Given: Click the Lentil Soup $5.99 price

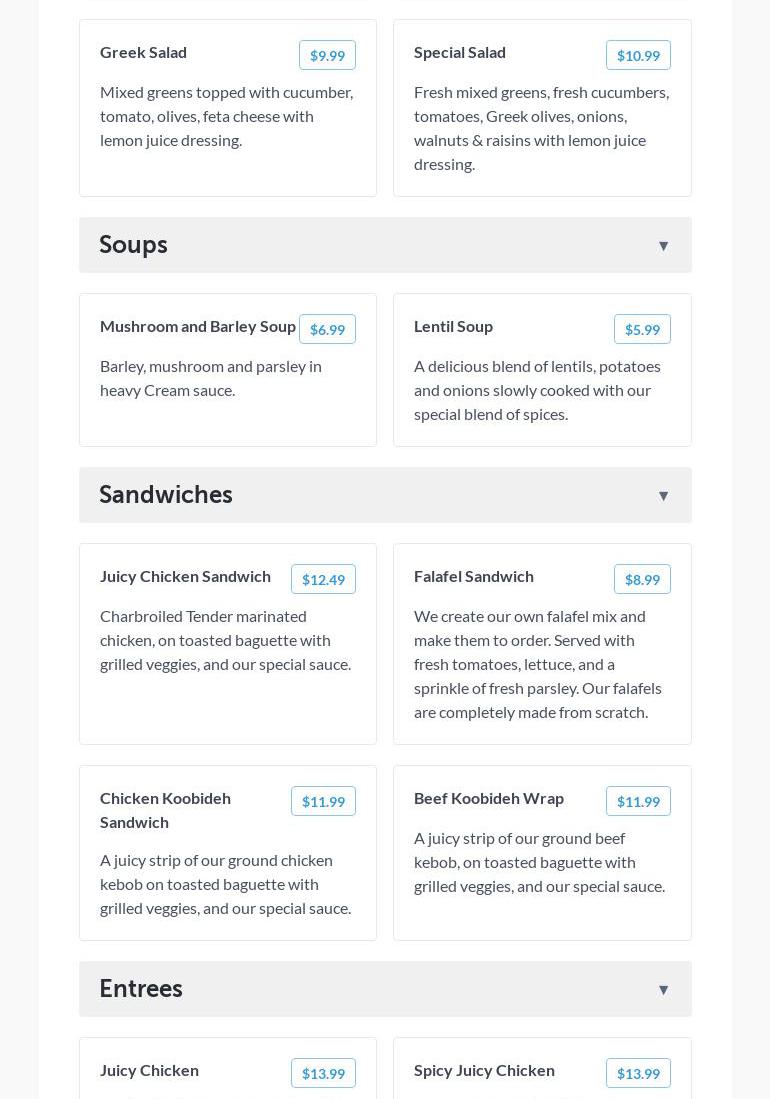Looking at the screenshot, I should tap(642, 330).
